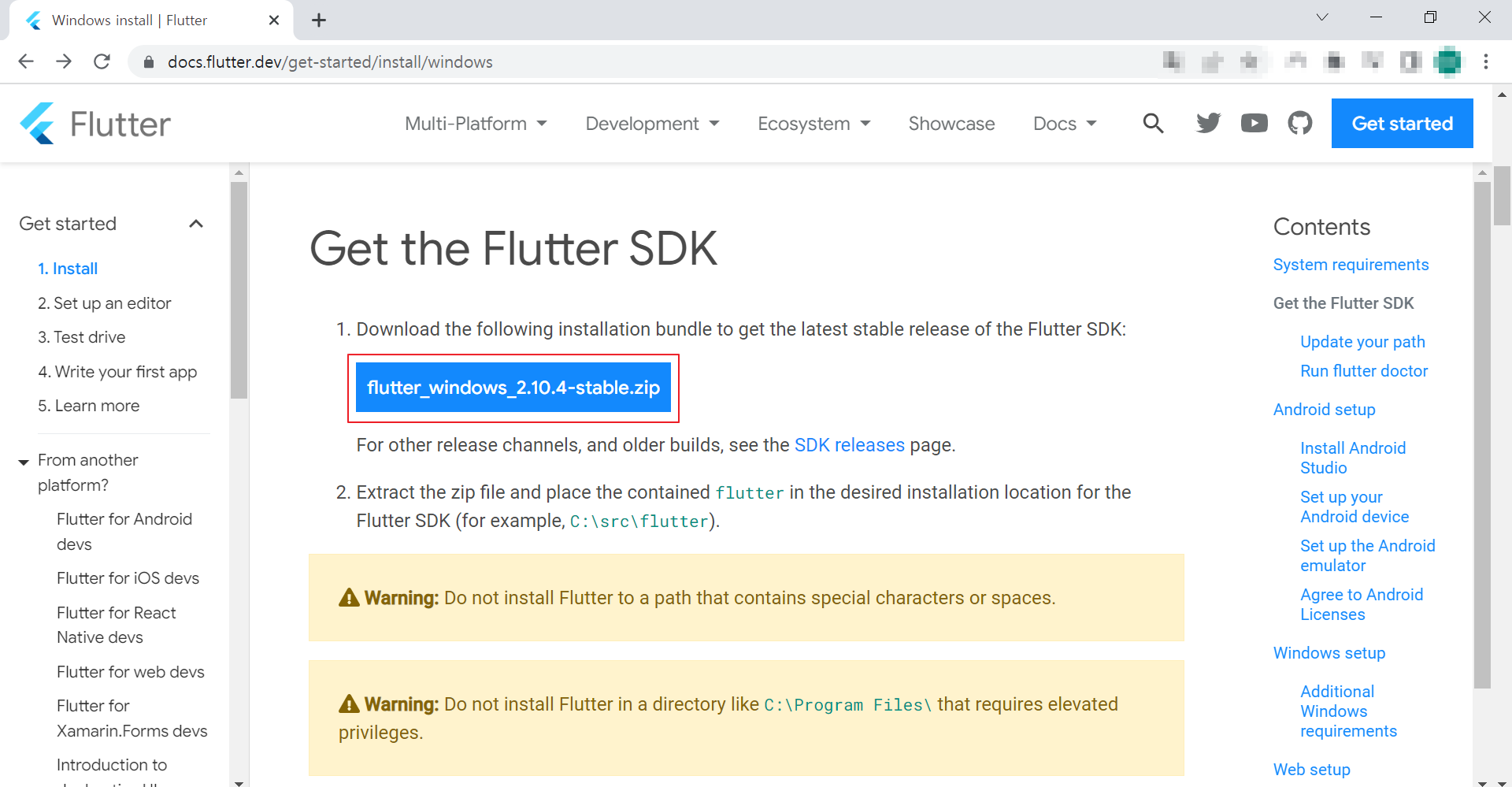Go back using browser back arrow
Image resolution: width=1512 pixels, height=787 pixels.
tap(26, 61)
